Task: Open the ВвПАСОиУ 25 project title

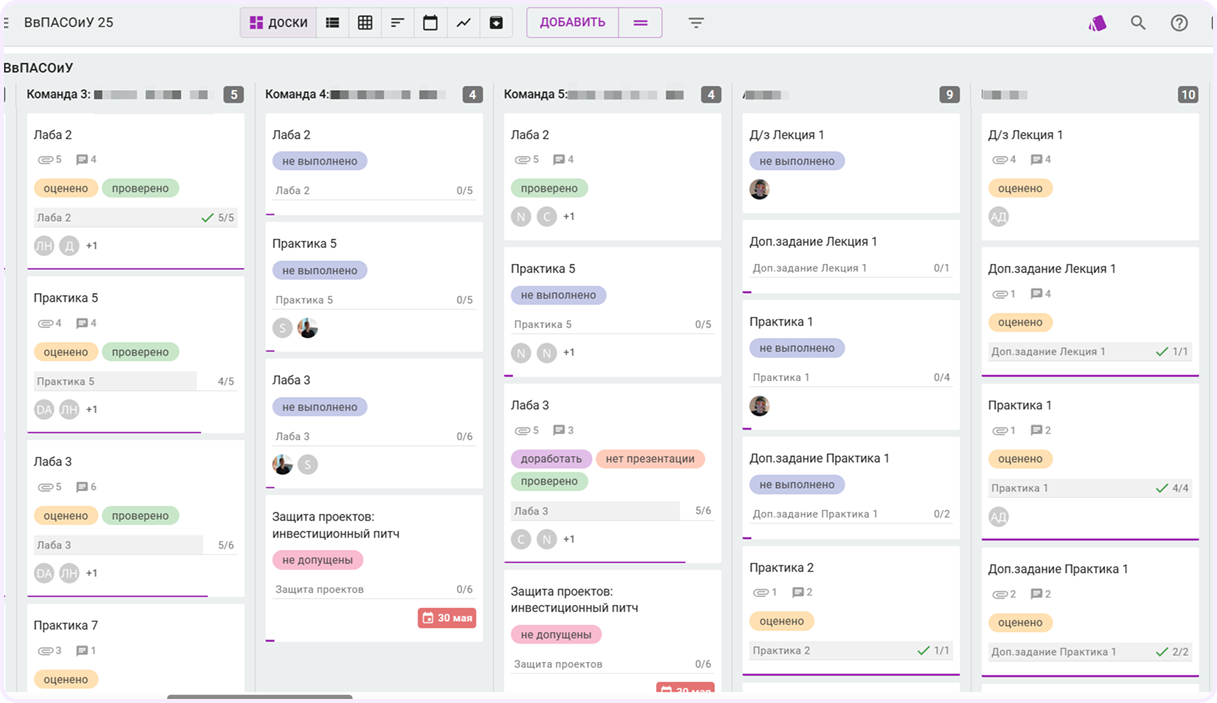Action: point(69,22)
